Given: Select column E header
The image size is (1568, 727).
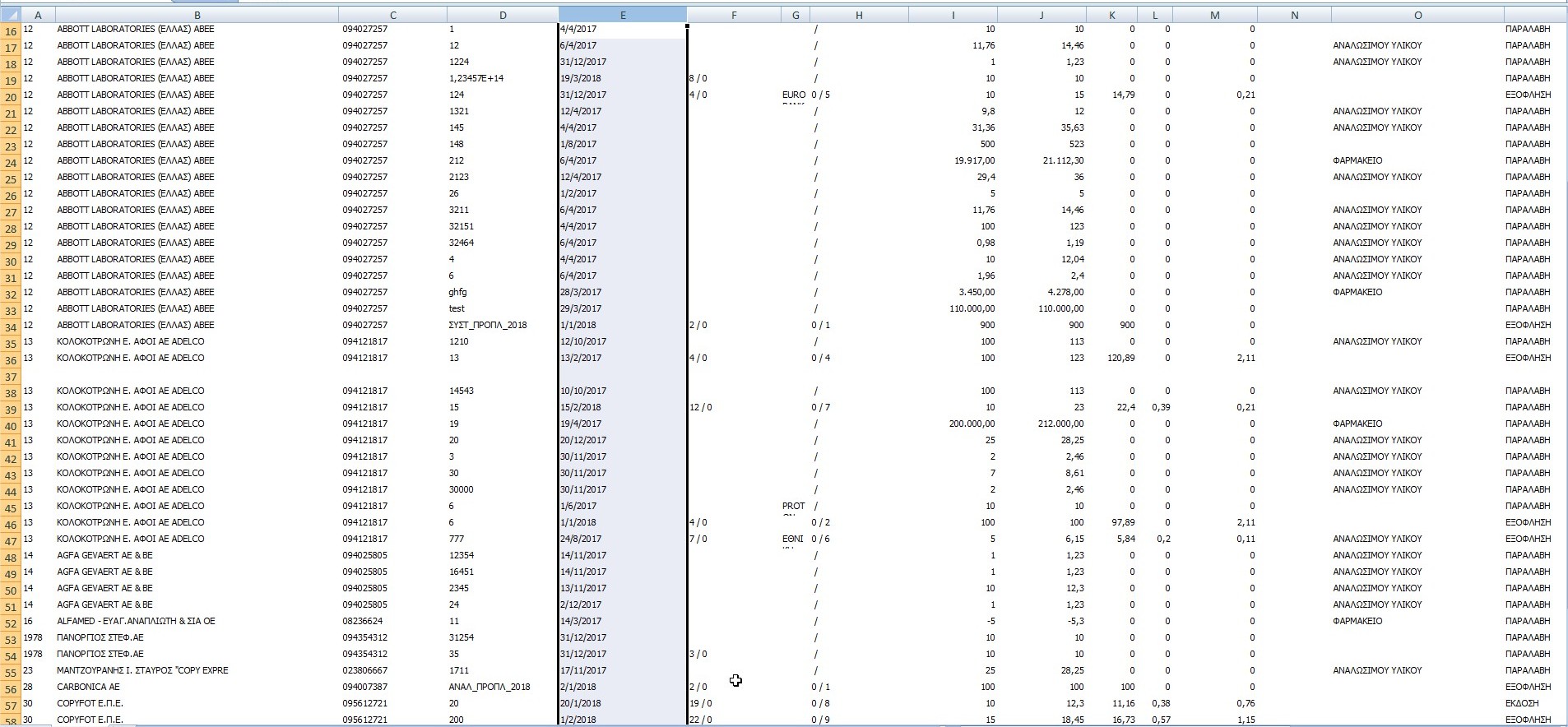Looking at the screenshot, I should (622, 15).
